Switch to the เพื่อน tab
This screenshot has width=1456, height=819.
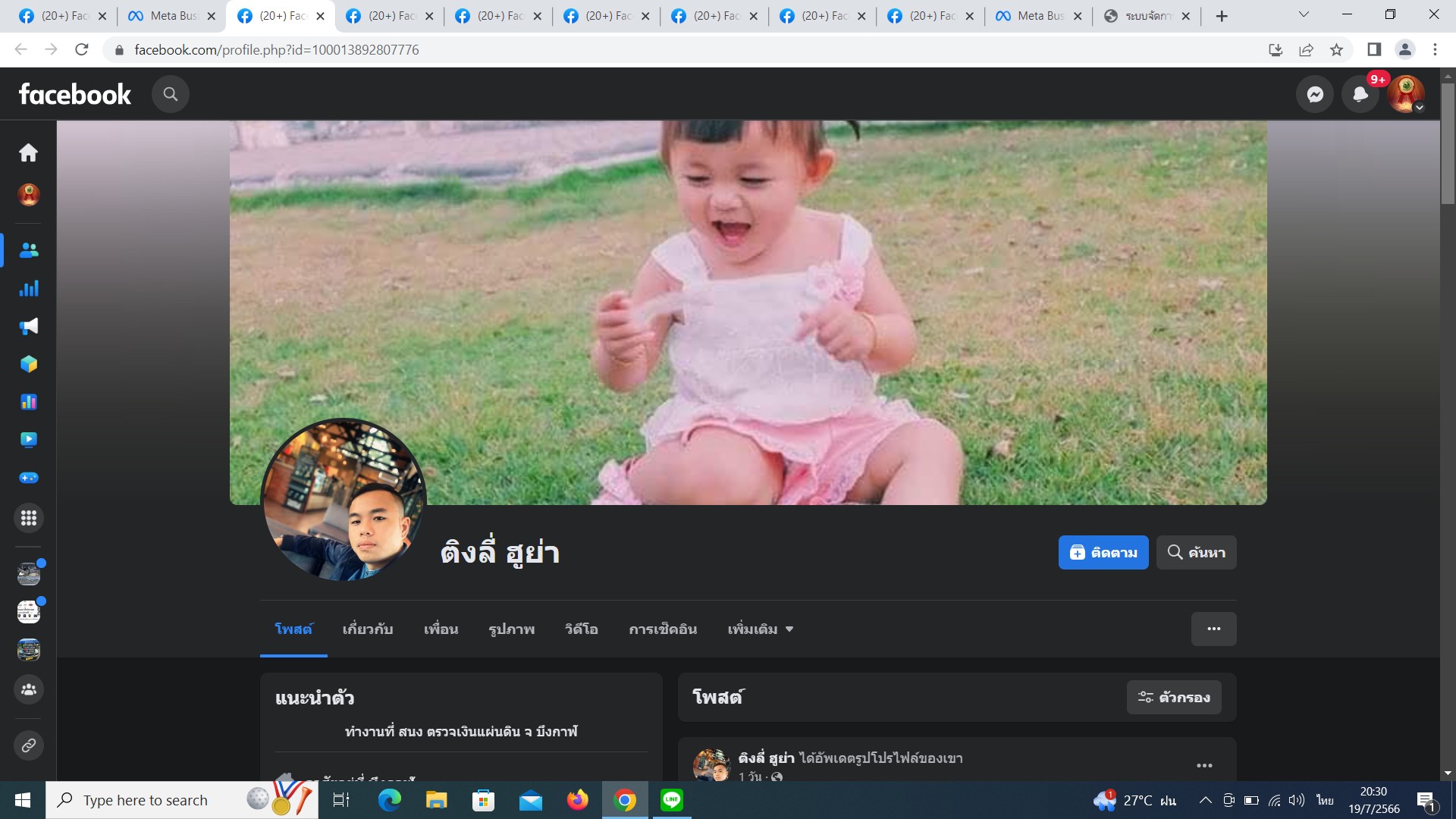(x=441, y=629)
